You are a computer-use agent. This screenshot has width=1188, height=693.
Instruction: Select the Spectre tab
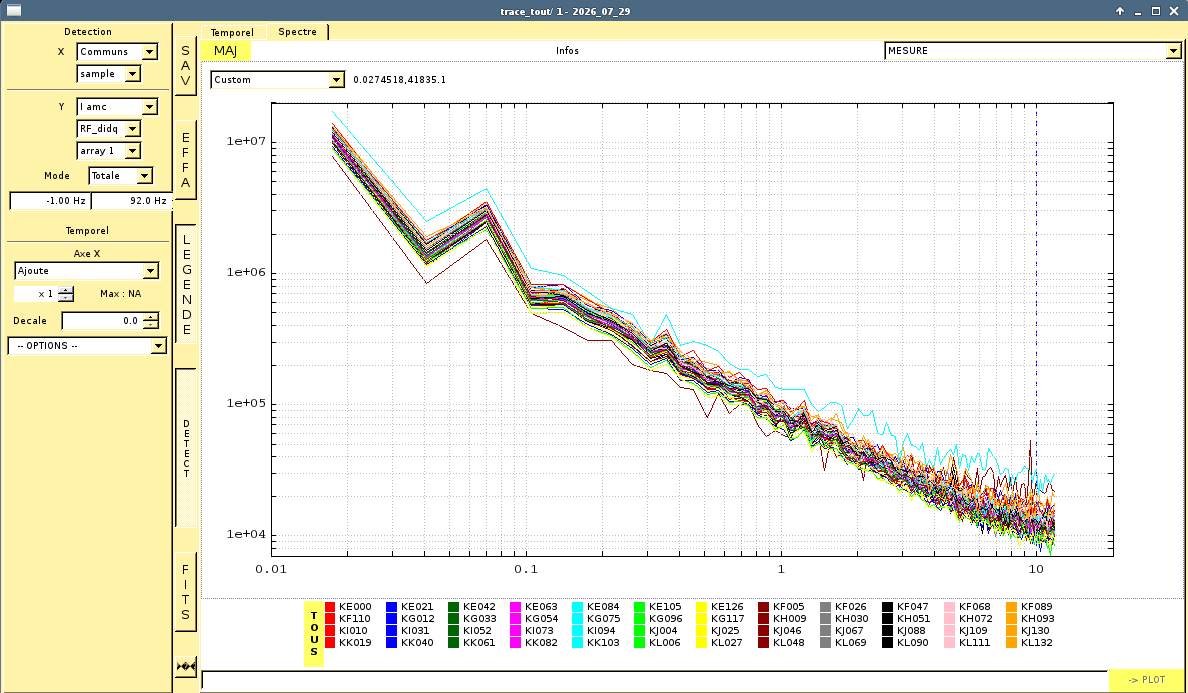(297, 32)
